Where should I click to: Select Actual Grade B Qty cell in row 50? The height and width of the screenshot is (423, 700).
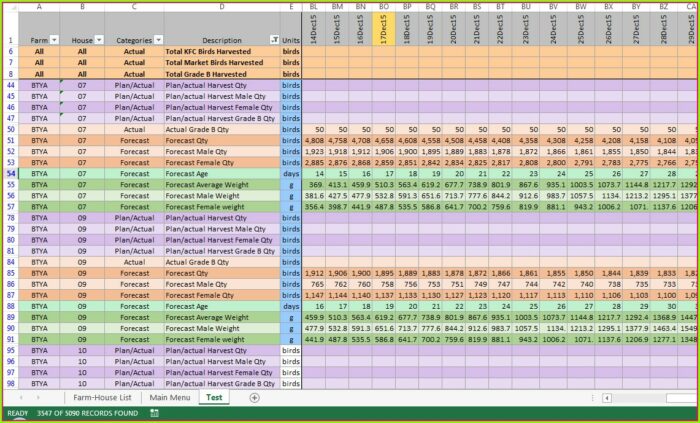(222, 129)
